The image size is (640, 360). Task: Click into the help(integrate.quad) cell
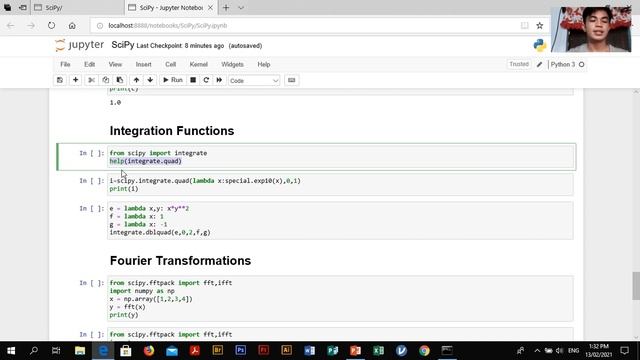pyautogui.click(x=340, y=157)
